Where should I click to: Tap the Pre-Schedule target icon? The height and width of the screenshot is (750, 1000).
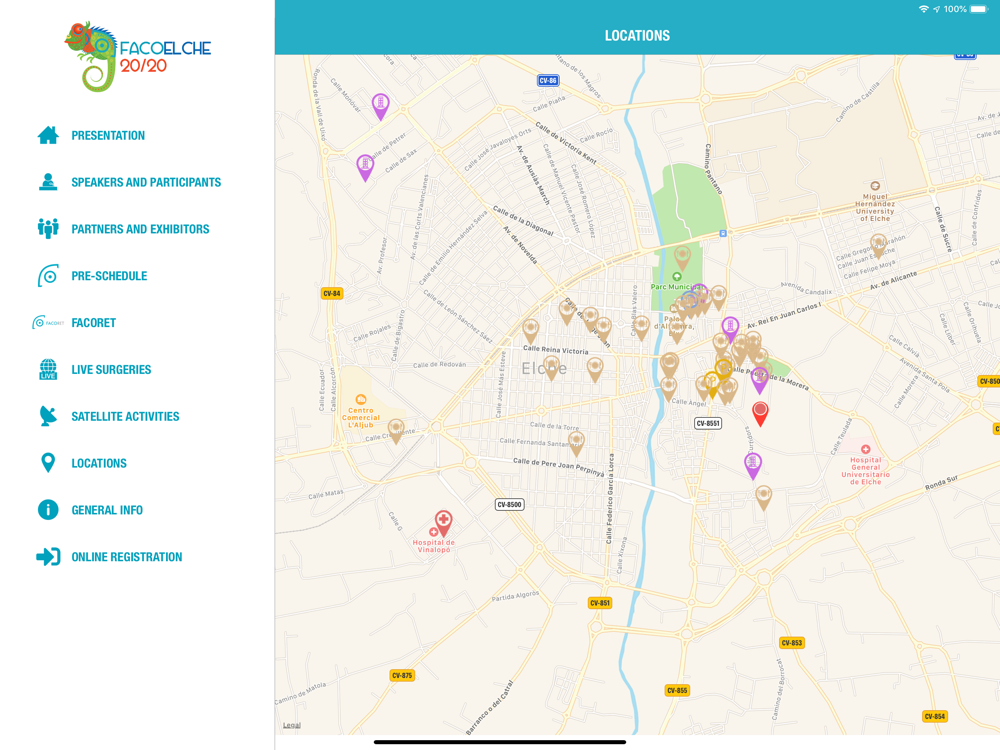coord(48,276)
